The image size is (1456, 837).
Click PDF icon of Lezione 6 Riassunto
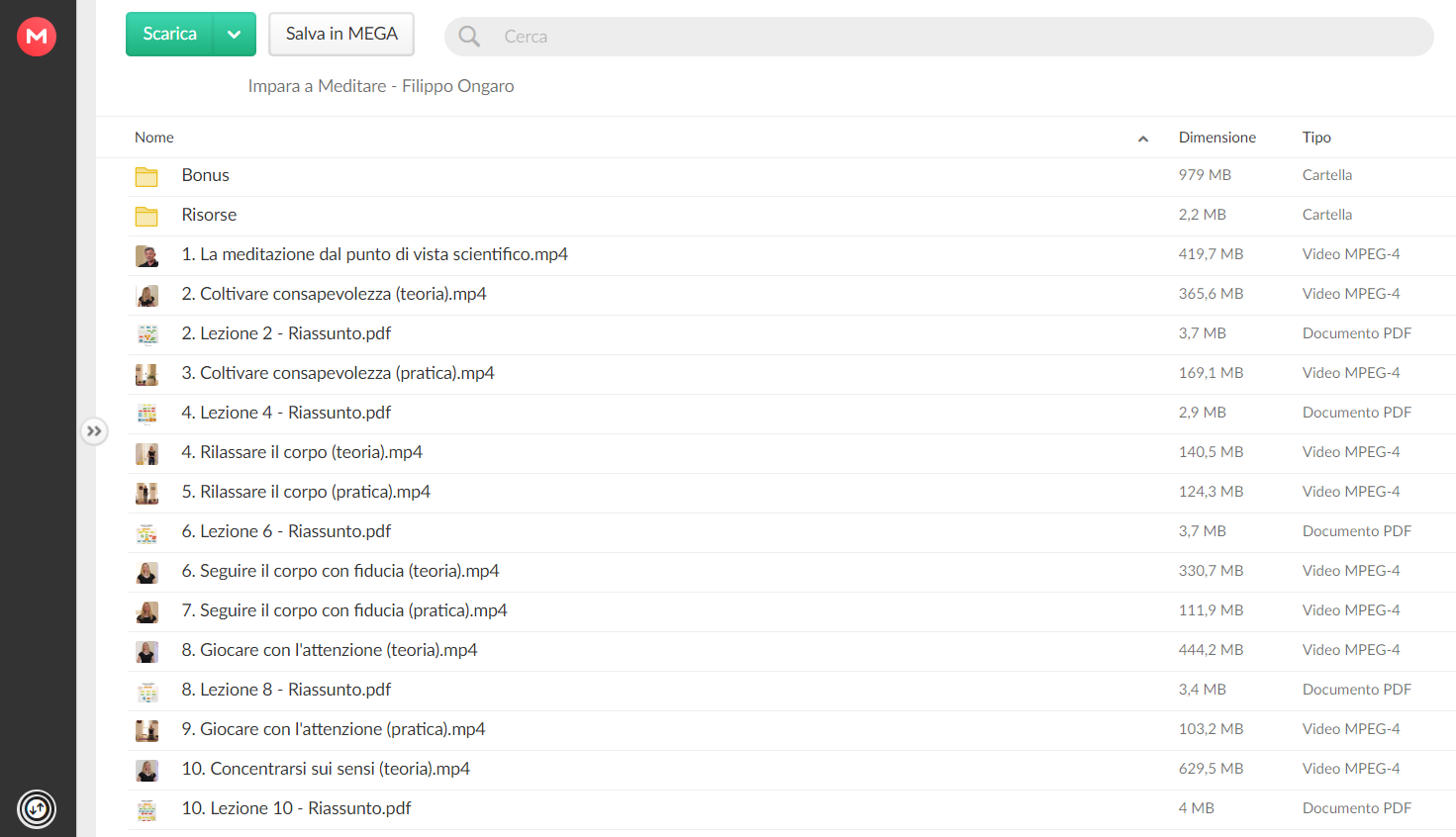(146, 533)
